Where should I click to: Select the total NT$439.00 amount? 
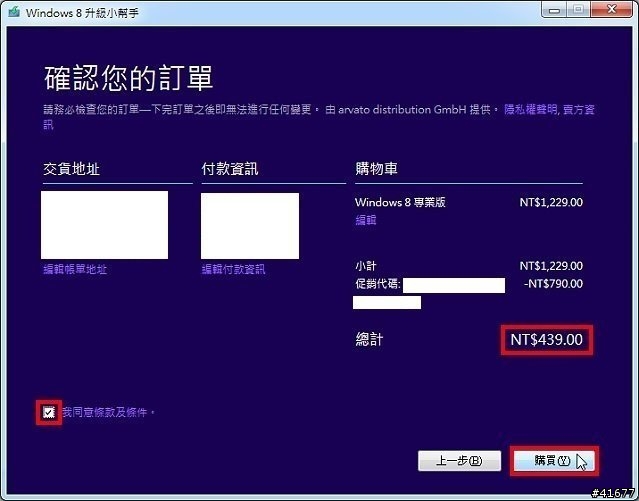[546, 340]
